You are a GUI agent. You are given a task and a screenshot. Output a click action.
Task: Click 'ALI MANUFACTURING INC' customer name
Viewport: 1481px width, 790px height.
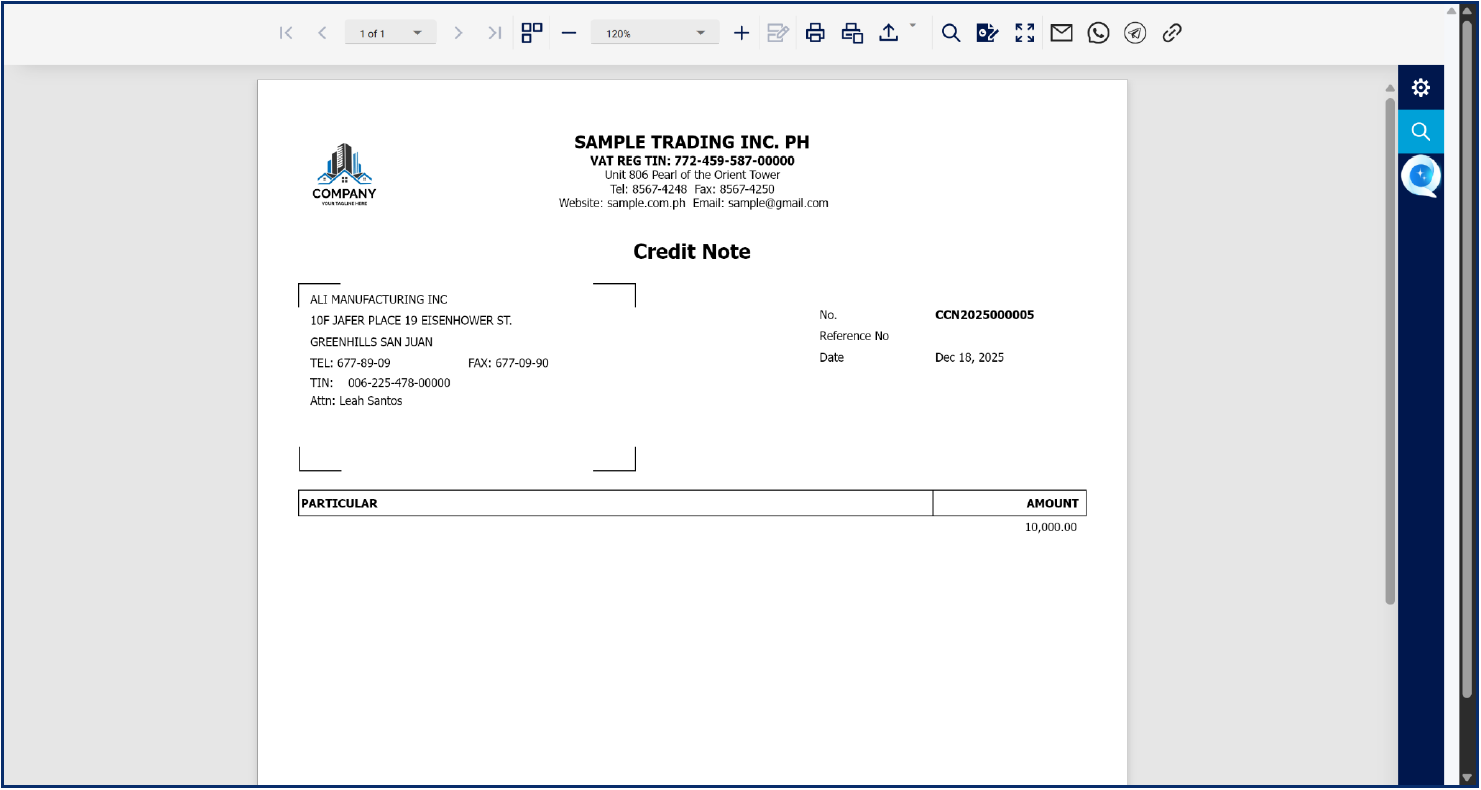point(379,300)
